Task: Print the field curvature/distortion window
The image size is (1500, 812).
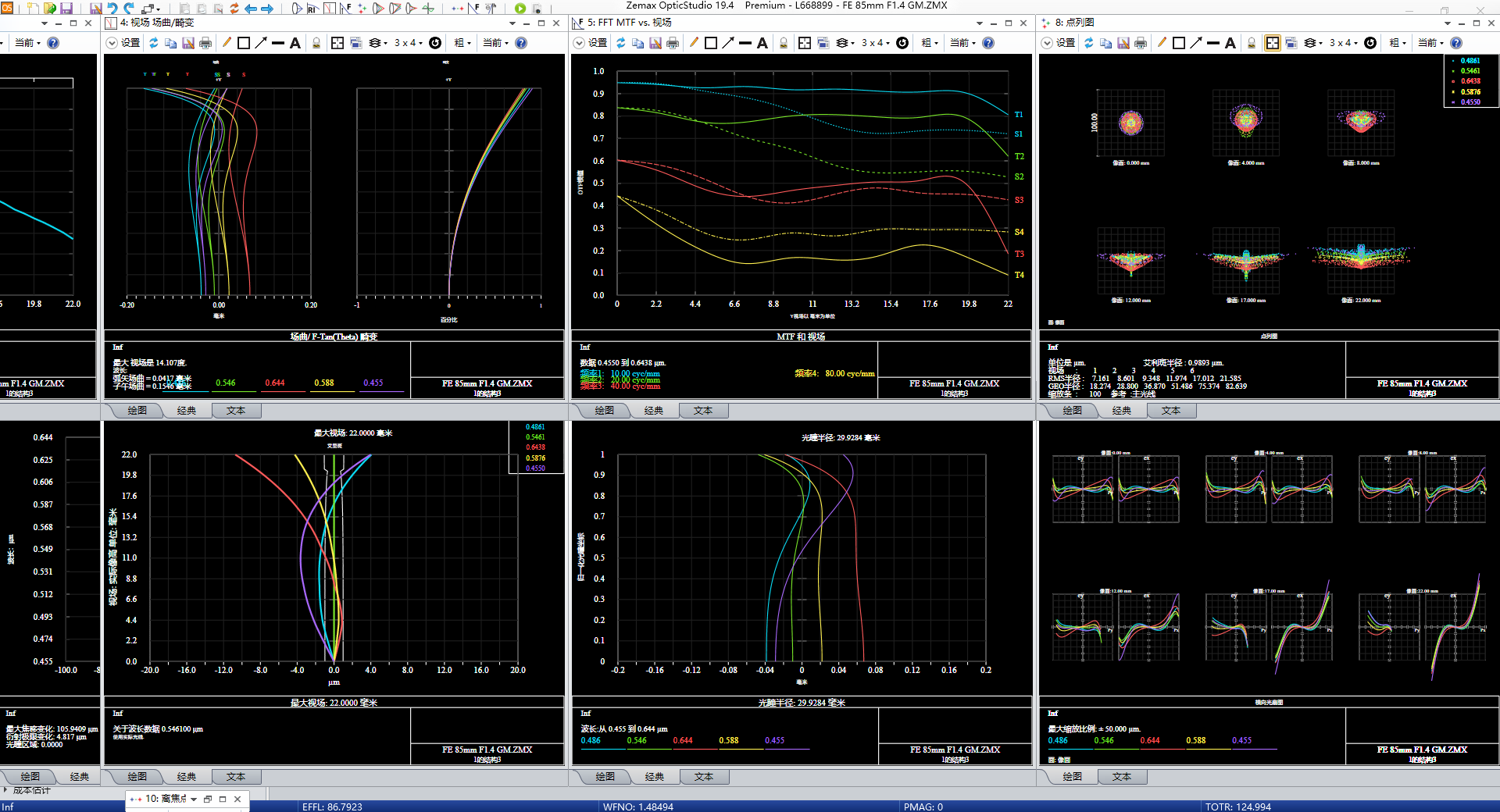Action: pyautogui.click(x=205, y=43)
